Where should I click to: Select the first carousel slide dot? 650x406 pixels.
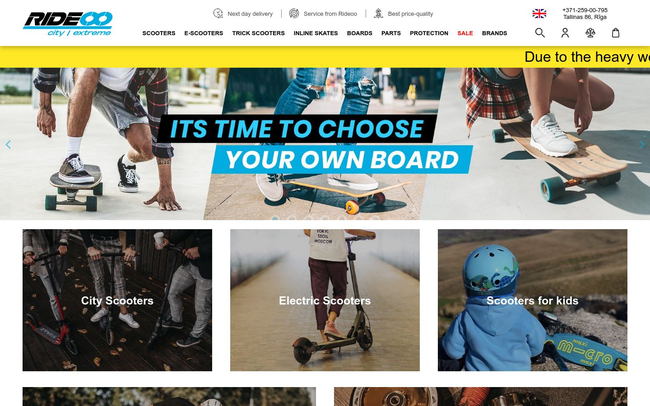[x=275, y=218]
